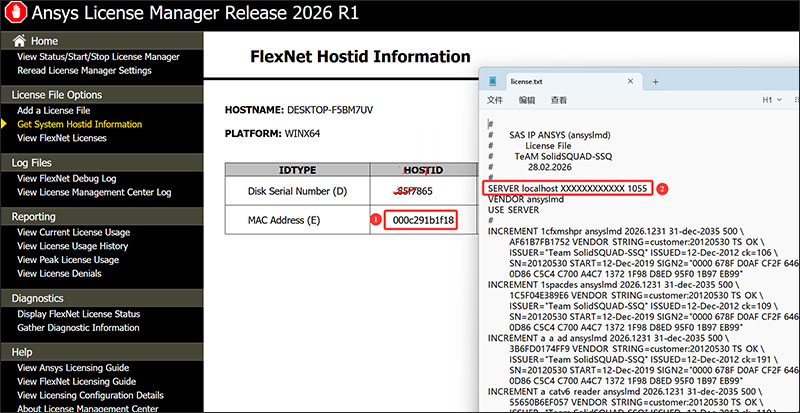
Task: Click the VENDOR ansyslmd line in Notepad
Action: click(x=526, y=200)
